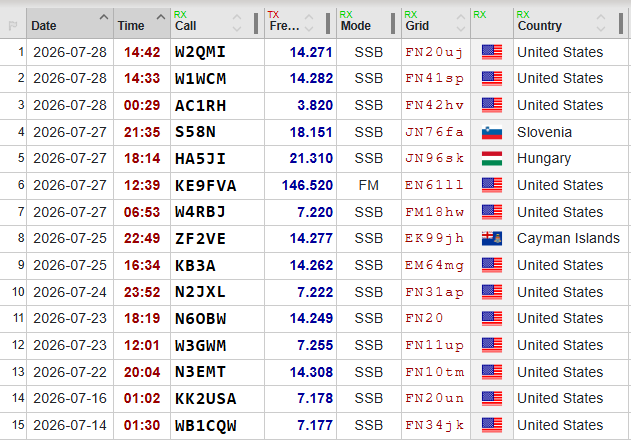Select row number 10

(x=18, y=292)
